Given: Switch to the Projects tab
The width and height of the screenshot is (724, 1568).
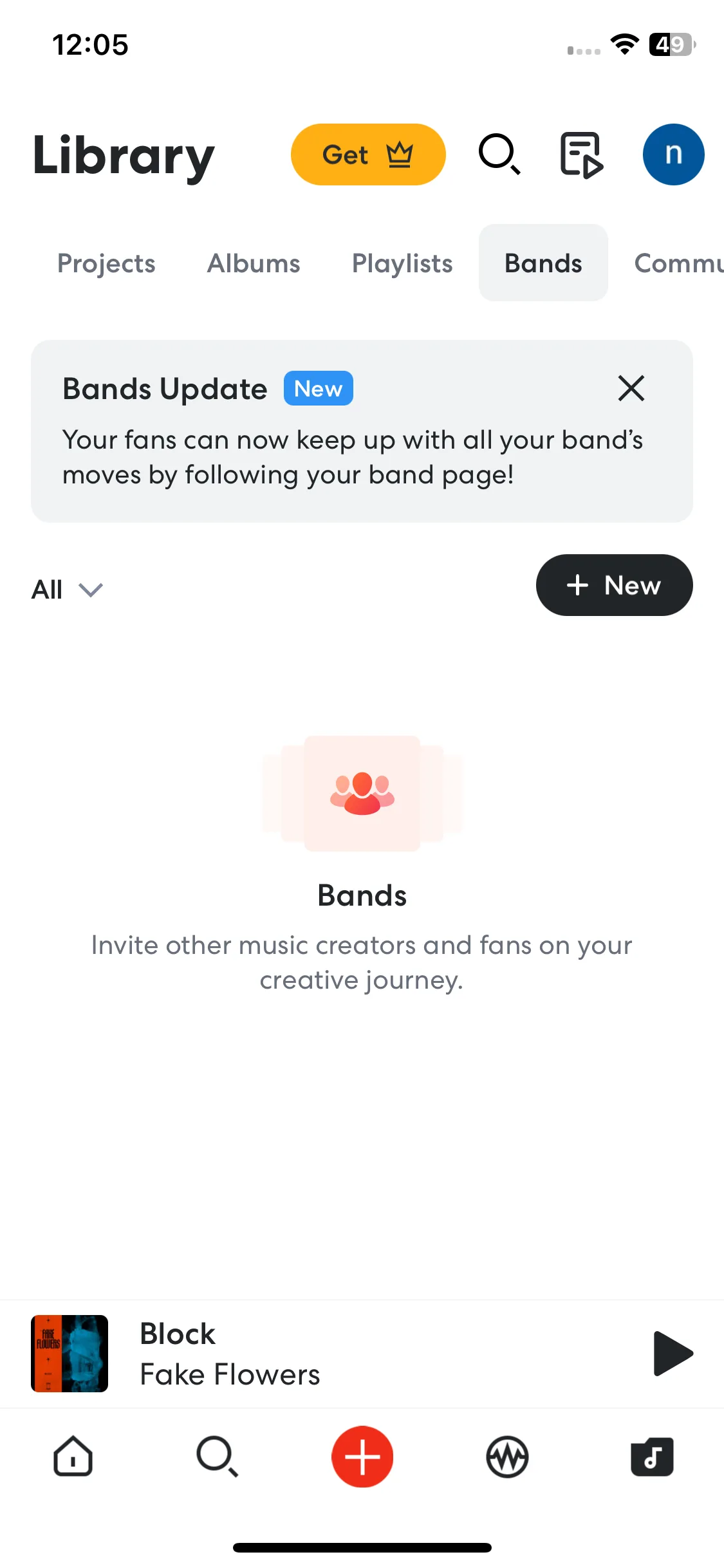Looking at the screenshot, I should 106,263.
